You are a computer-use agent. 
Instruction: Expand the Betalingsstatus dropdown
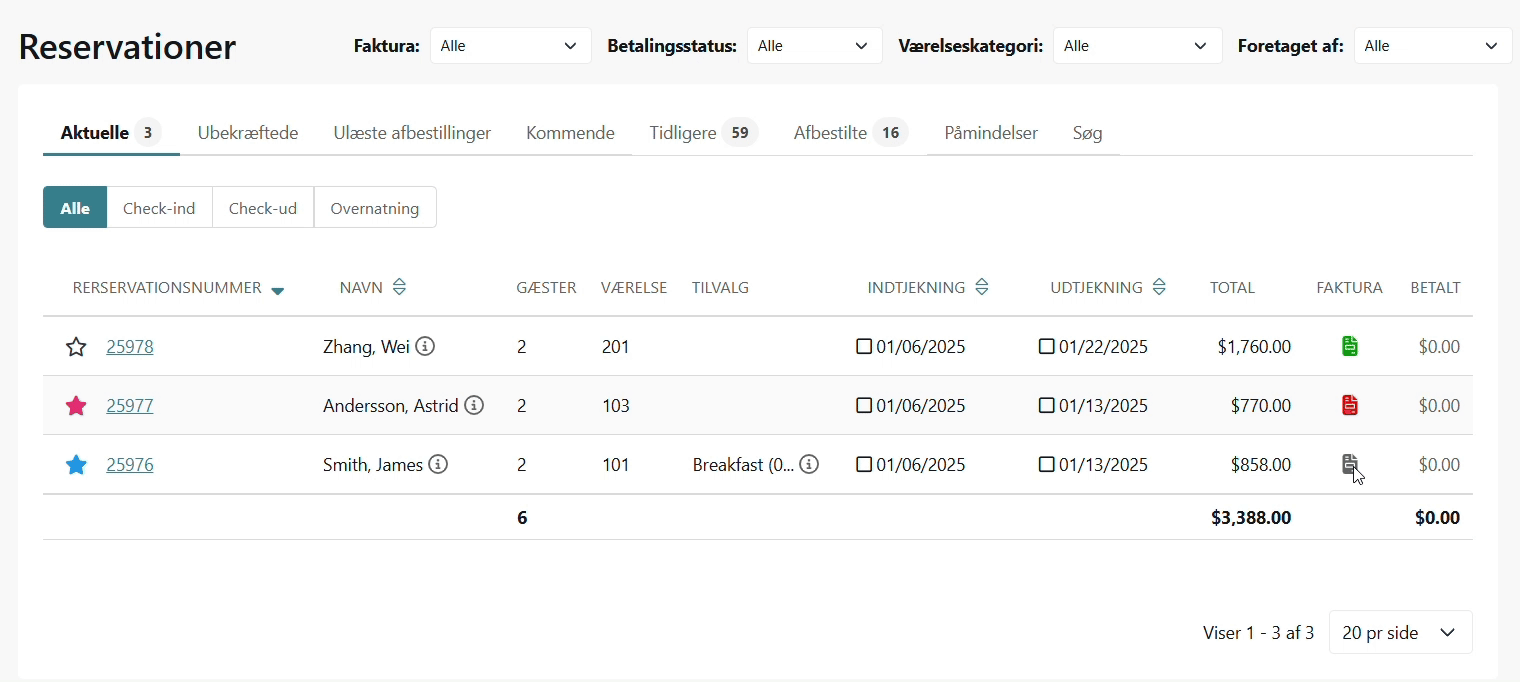point(814,46)
